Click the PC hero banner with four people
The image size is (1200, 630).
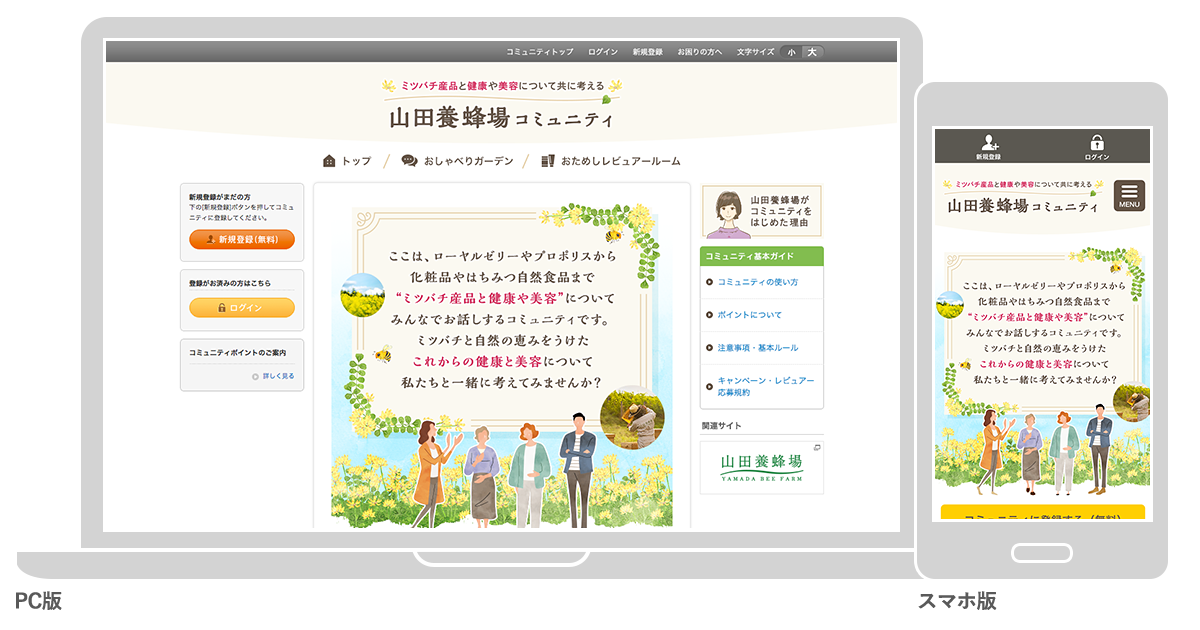(x=502, y=367)
